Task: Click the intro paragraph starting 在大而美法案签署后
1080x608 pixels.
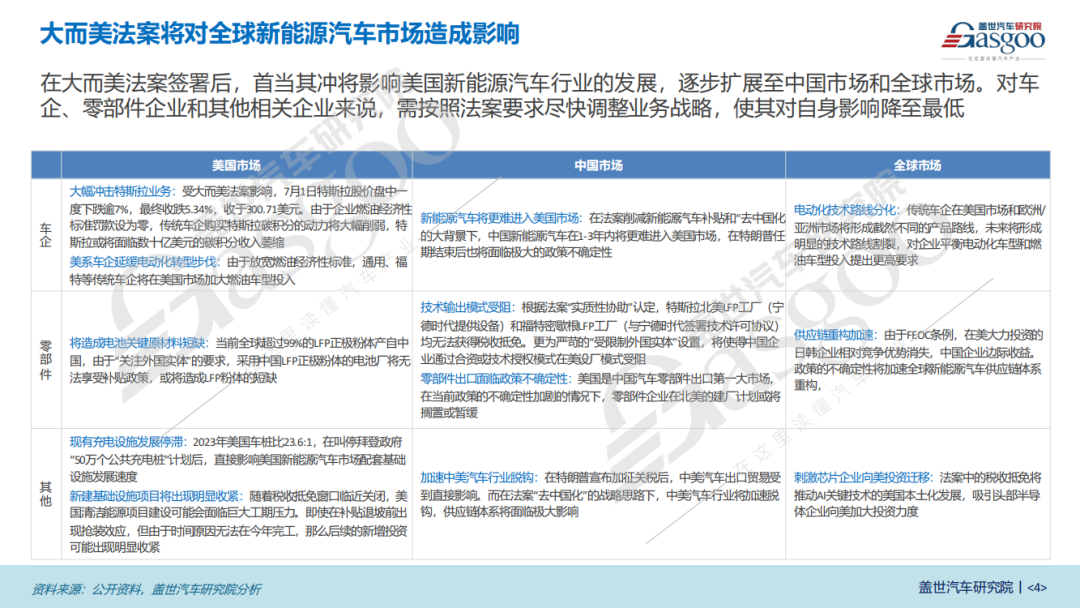Action: (x=539, y=96)
